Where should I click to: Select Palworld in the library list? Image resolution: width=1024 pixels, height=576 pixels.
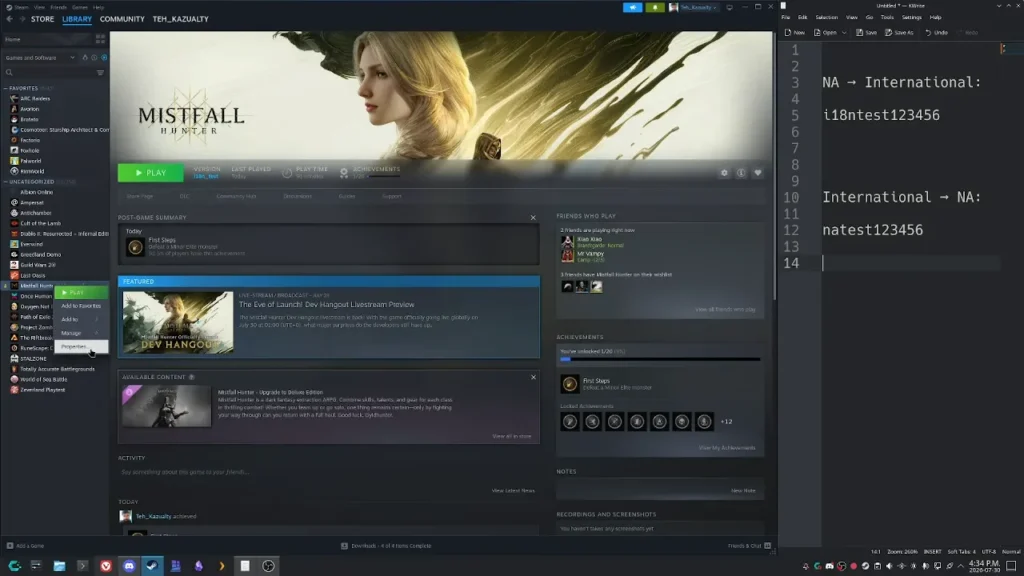(31, 161)
